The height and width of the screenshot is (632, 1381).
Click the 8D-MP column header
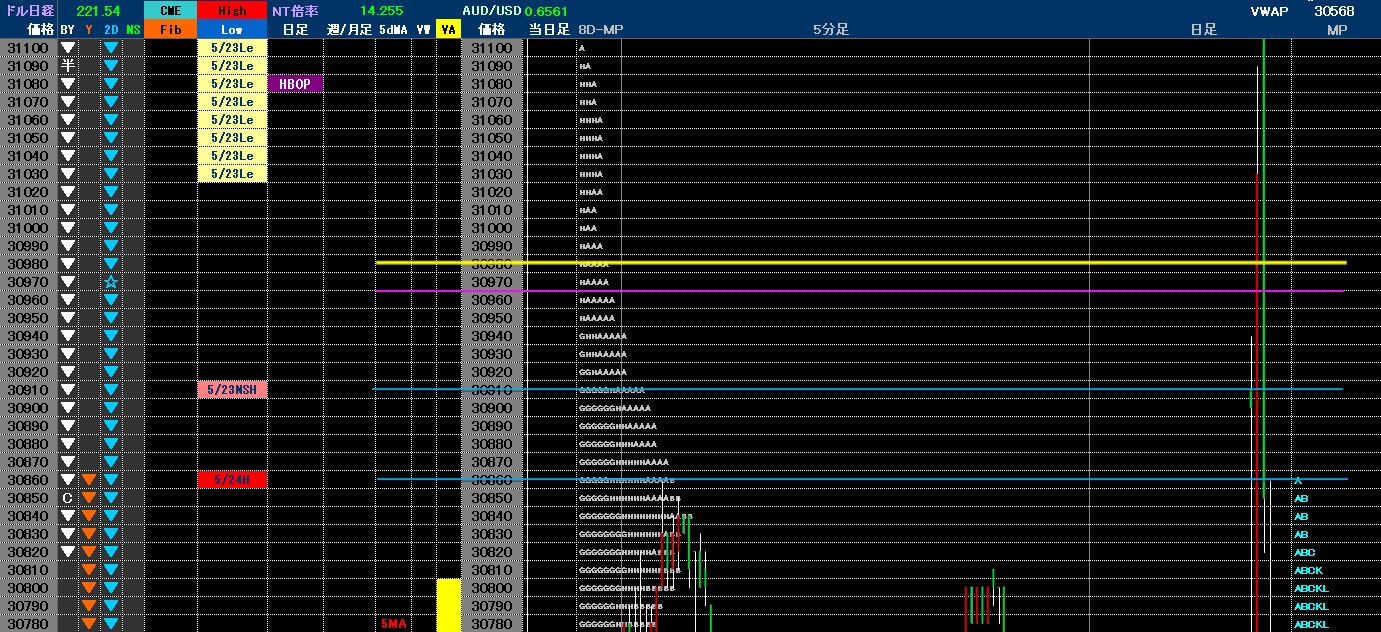(x=600, y=30)
